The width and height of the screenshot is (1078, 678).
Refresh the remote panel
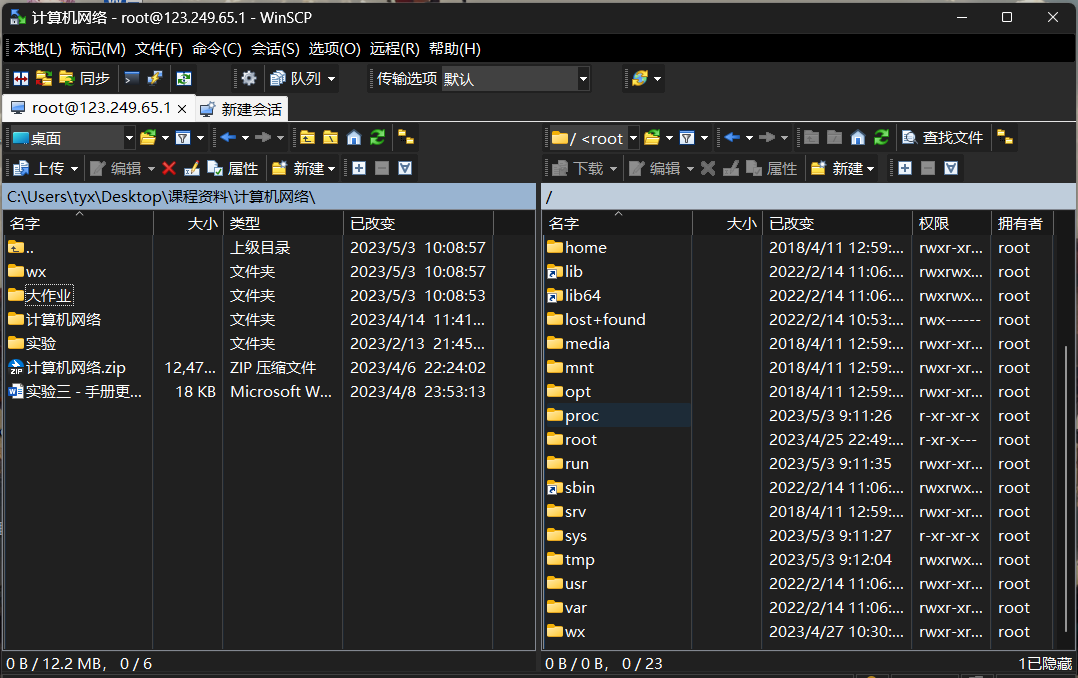(x=881, y=138)
